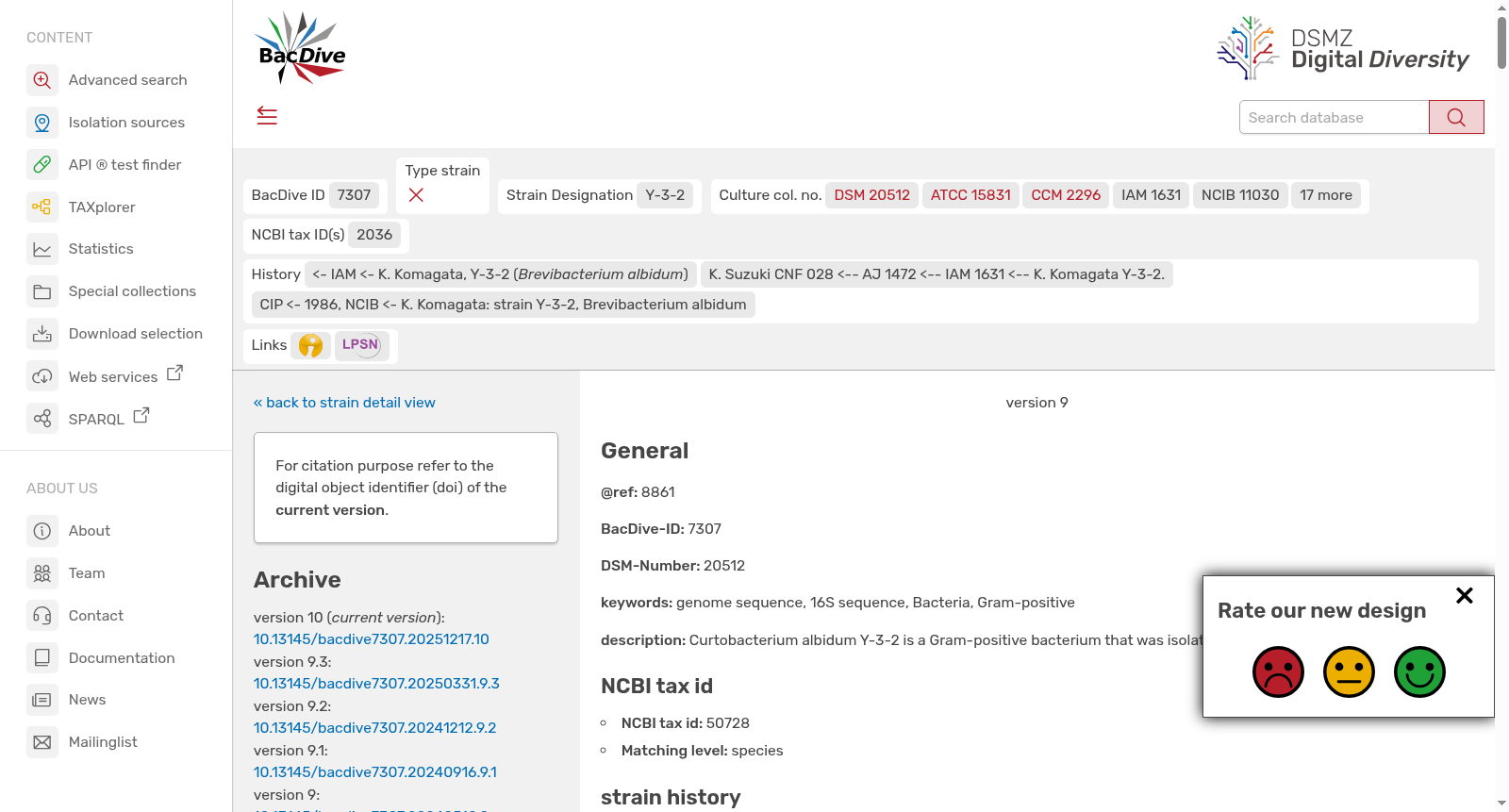The width and height of the screenshot is (1509, 812).
Task: Click the Documentation book icon
Action: pos(42,657)
